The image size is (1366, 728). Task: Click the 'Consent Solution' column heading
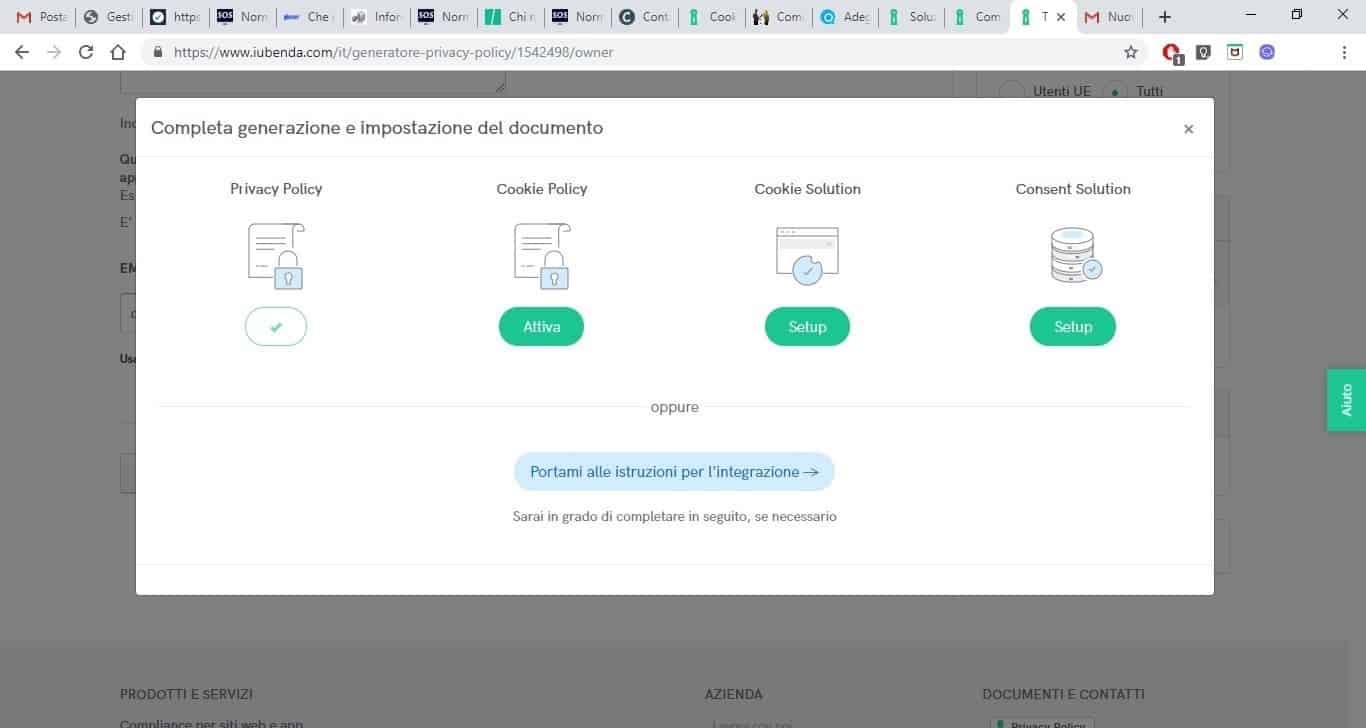pyautogui.click(x=1073, y=188)
